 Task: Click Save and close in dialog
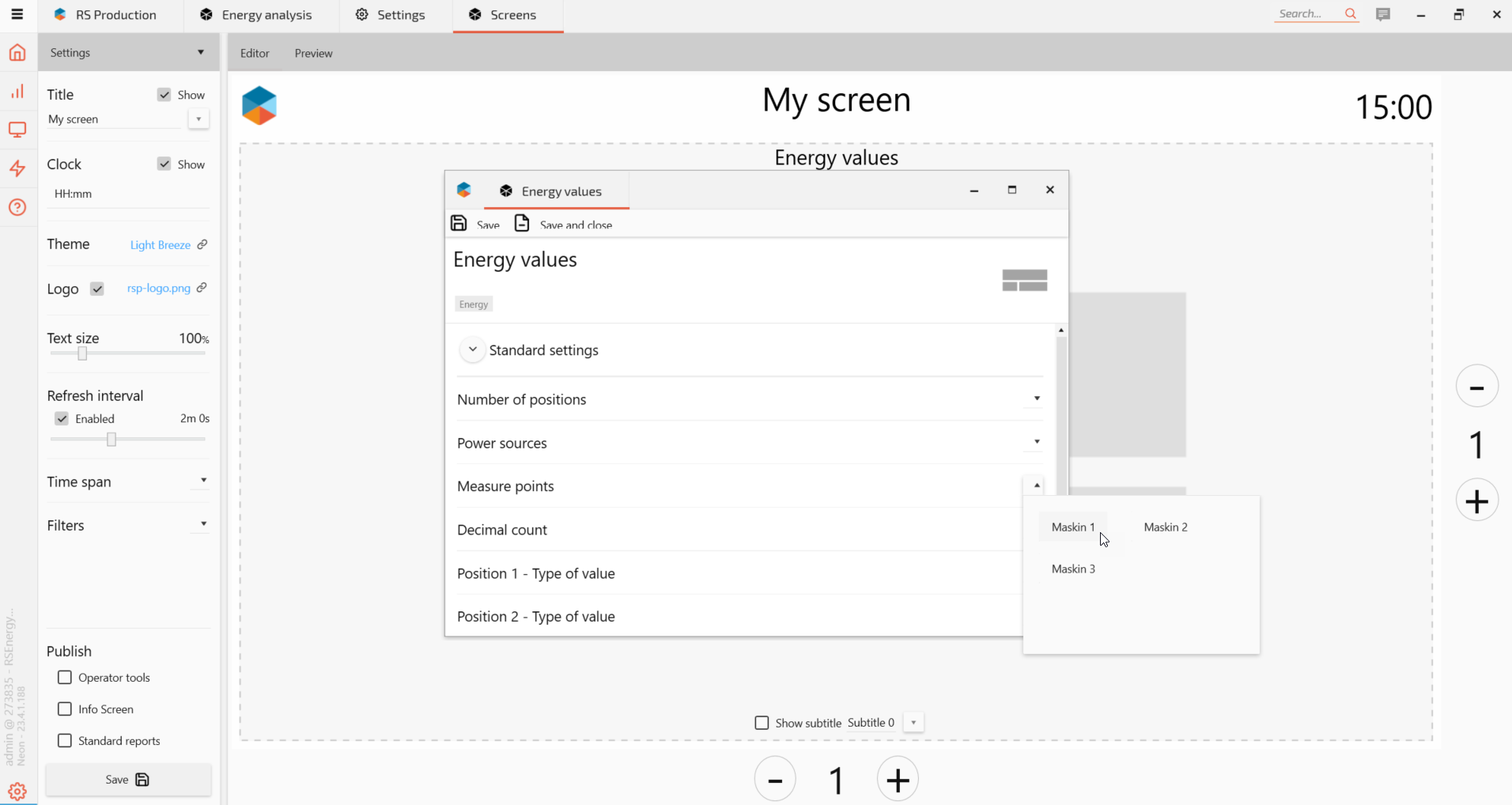pos(563,225)
